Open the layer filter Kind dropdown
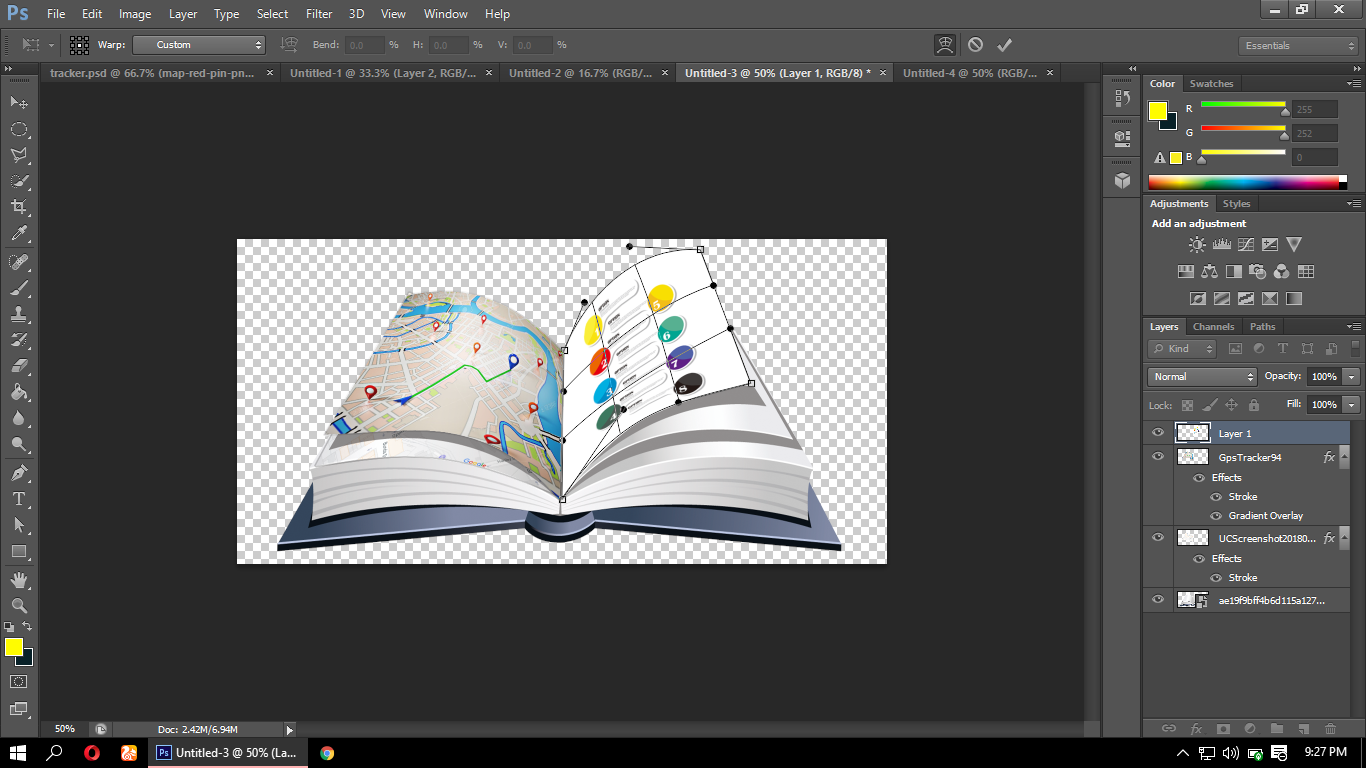The height and width of the screenshot is (768, 1366). tap(1182, 349)
